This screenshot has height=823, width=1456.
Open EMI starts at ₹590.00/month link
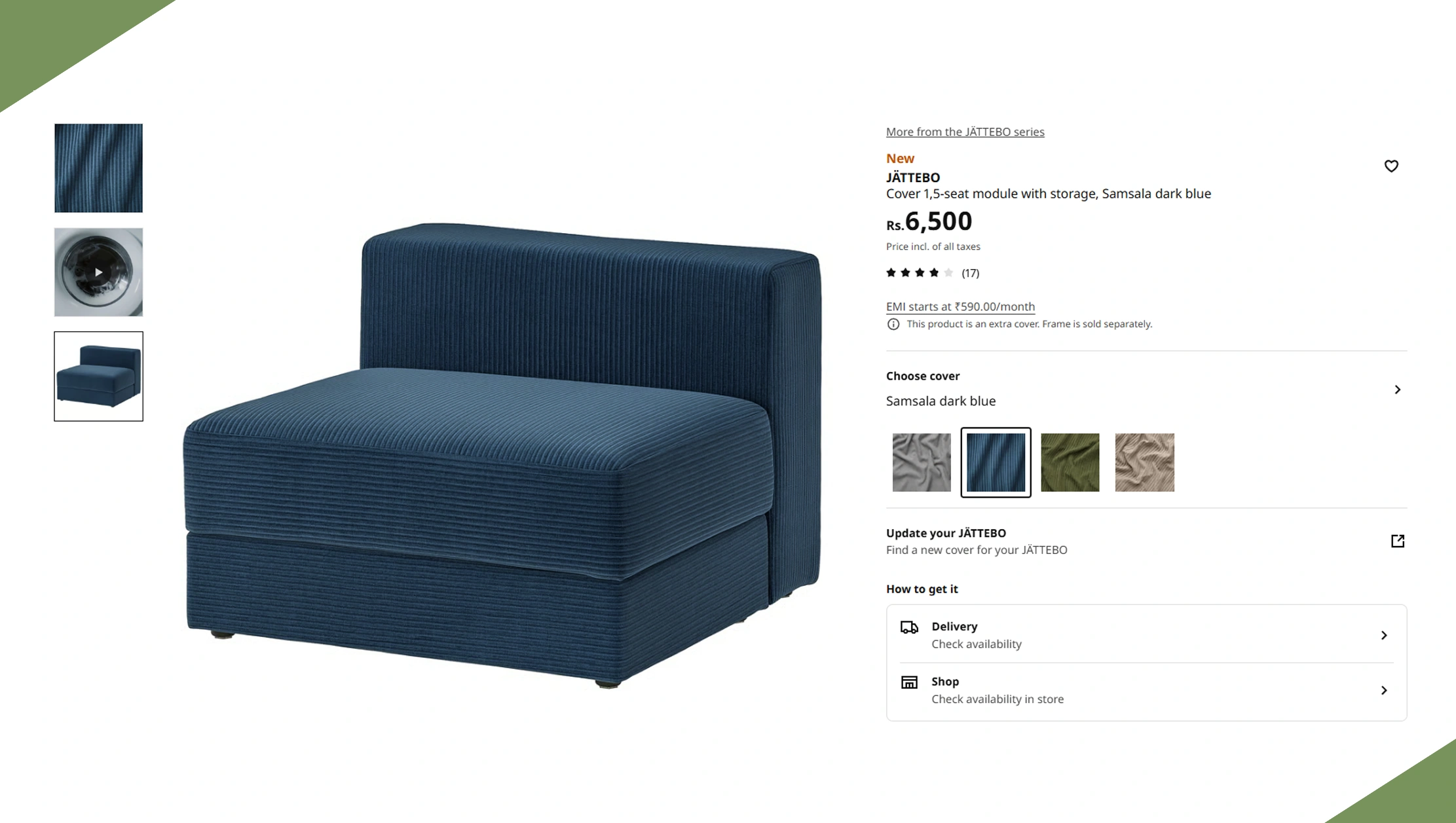(960, 306)
